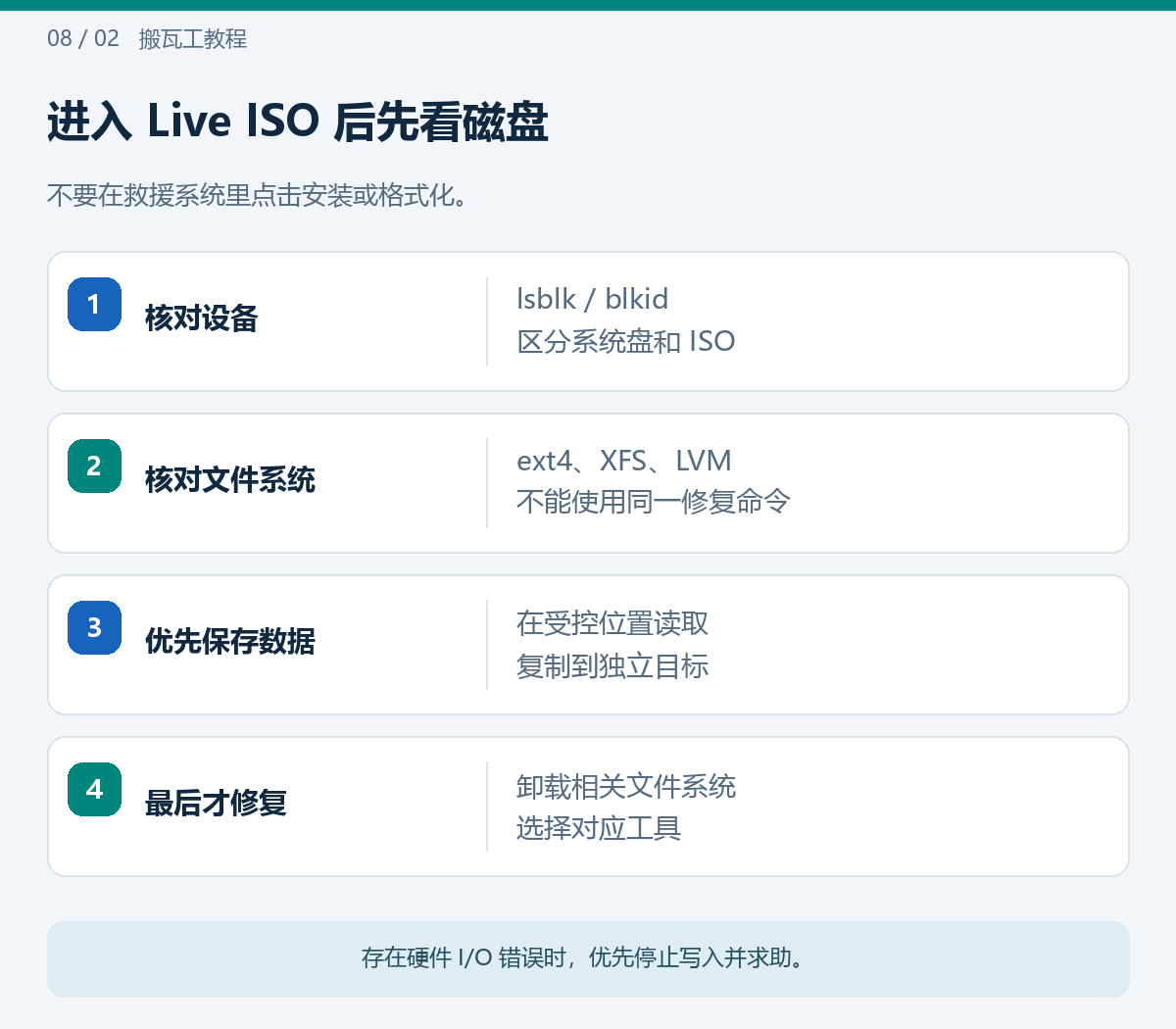The image size is (1176, 1029).
Task: Click the footer note about 硬件 I/O 错误
Action: 588,958
